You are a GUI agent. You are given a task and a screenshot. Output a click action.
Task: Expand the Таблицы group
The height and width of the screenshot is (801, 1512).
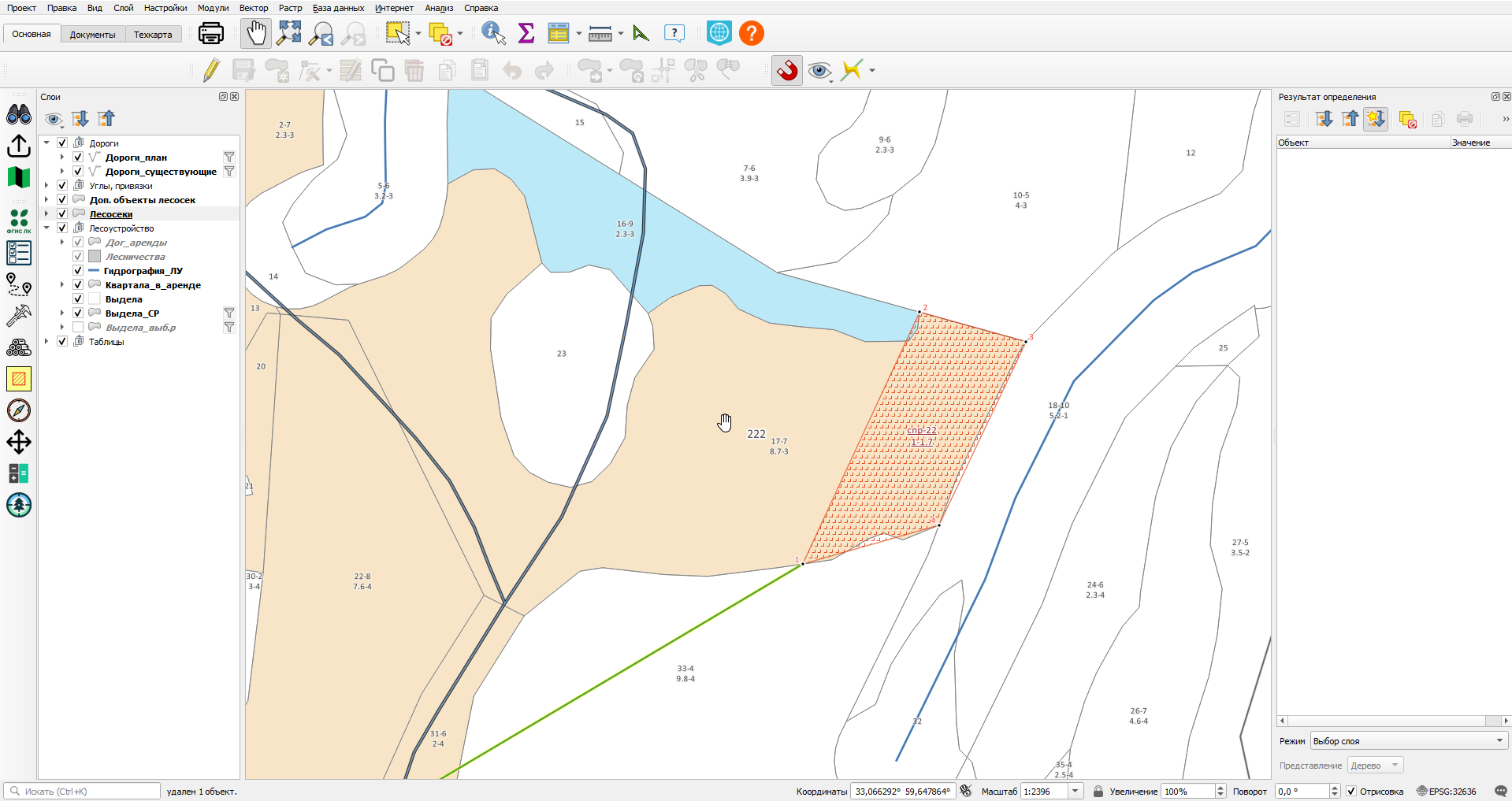pos(46,341)
